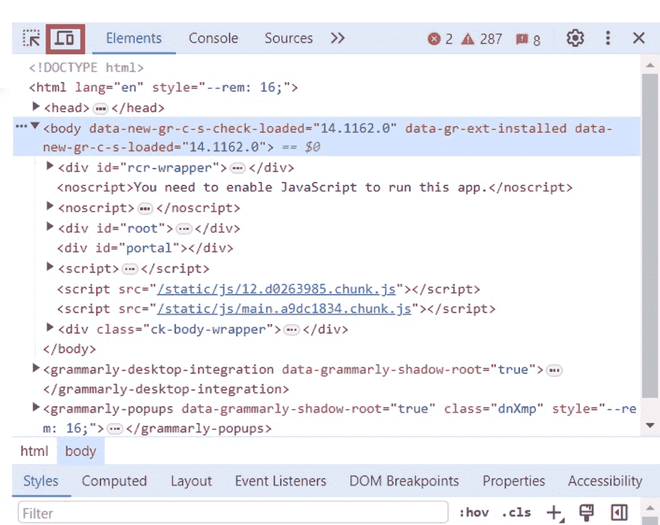660x525 pixels.
Task: Close the DevTools panel
Action: [639, 38]
